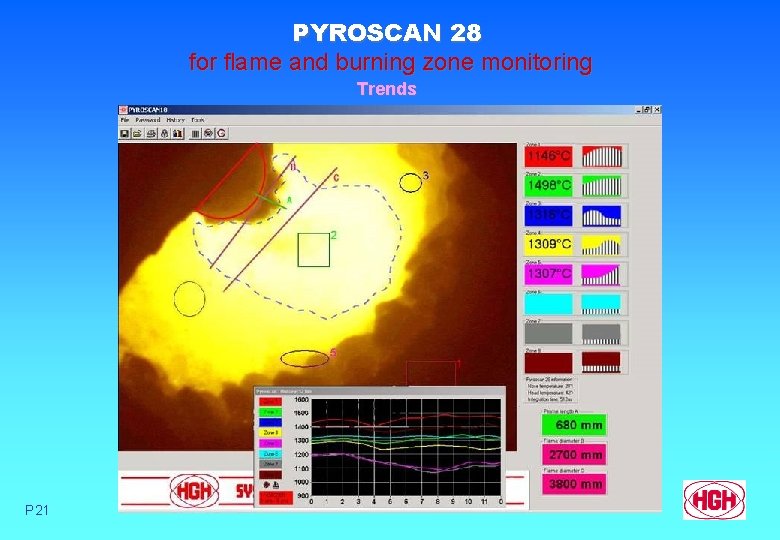This screenshot has height=540, width=780.
Task: Click the dark red round icon in trend window
Action: pos(267,485)
